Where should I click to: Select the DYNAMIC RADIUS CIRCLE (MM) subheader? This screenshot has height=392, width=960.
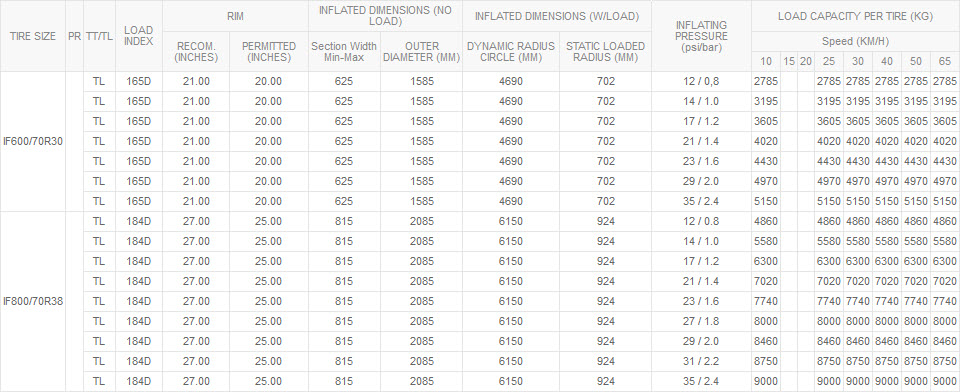point(511,52)
